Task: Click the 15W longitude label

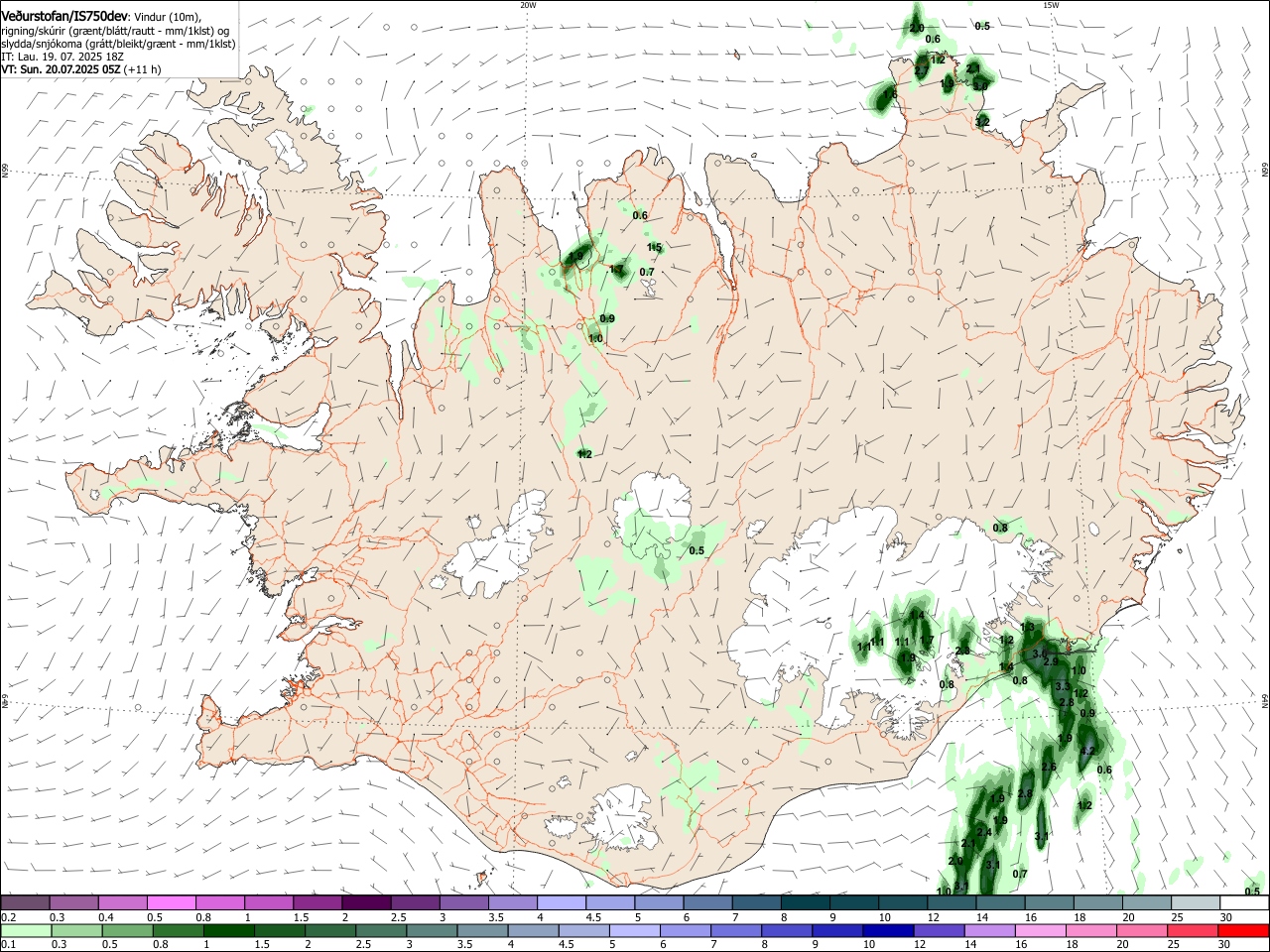Action: coord(1051,4)
